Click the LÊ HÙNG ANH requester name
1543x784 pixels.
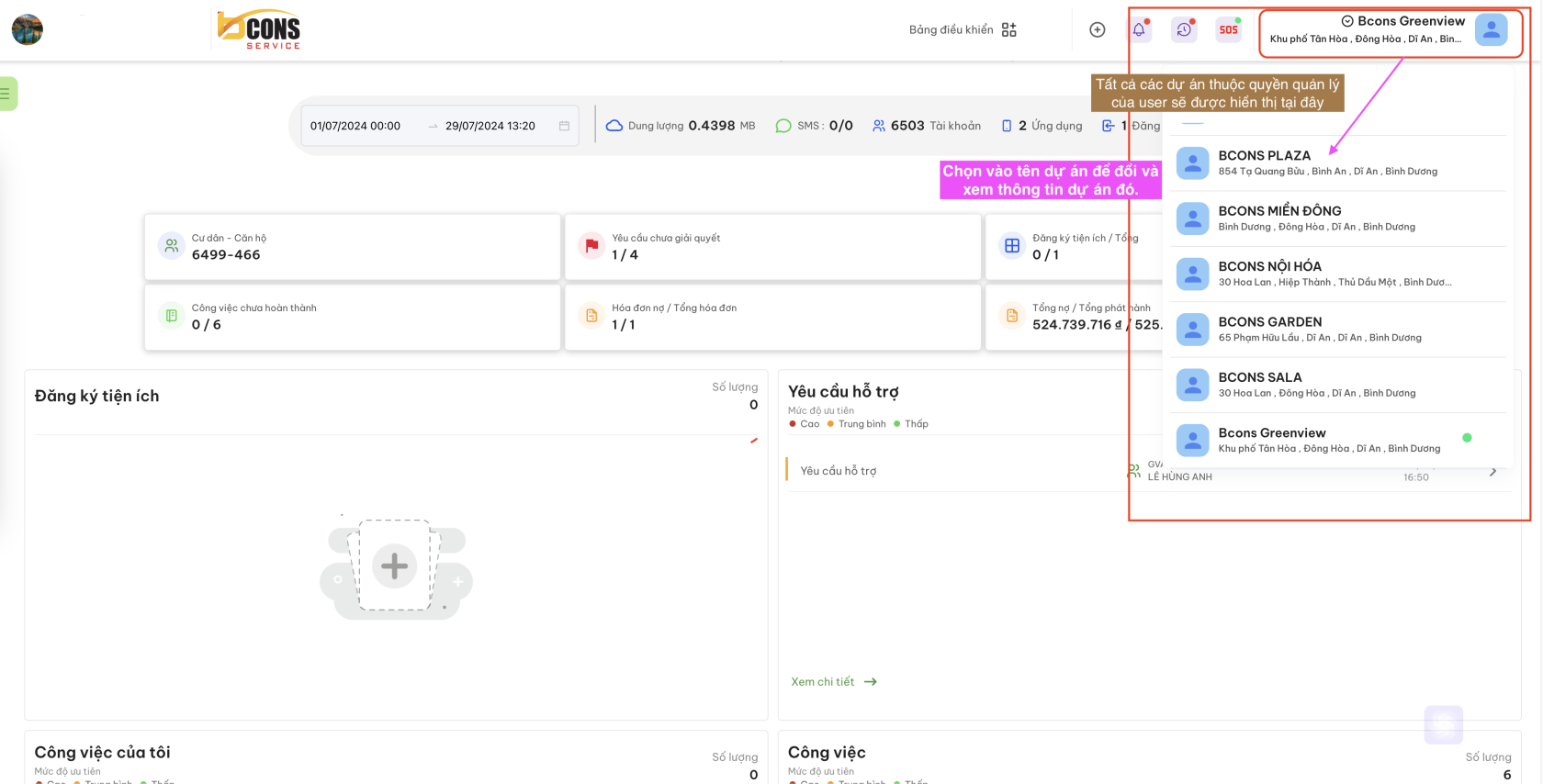pos(1180,477)
